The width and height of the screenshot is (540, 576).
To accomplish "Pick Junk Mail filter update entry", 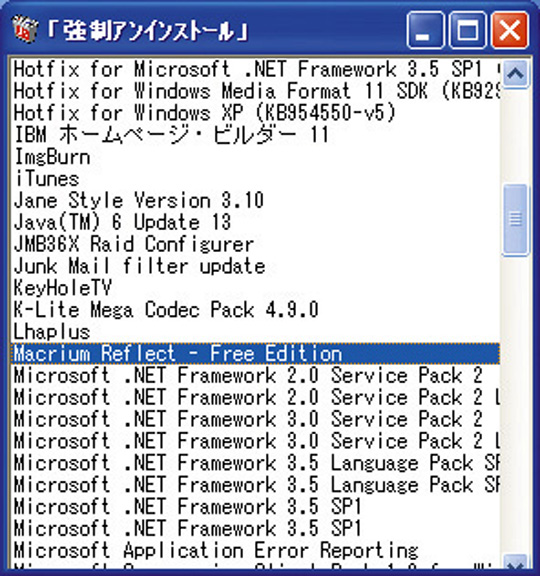I will tap(255, 266).
